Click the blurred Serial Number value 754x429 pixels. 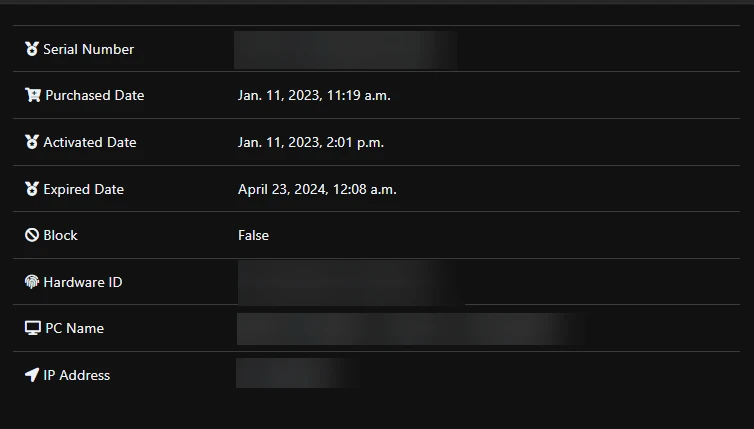(345, 50)
